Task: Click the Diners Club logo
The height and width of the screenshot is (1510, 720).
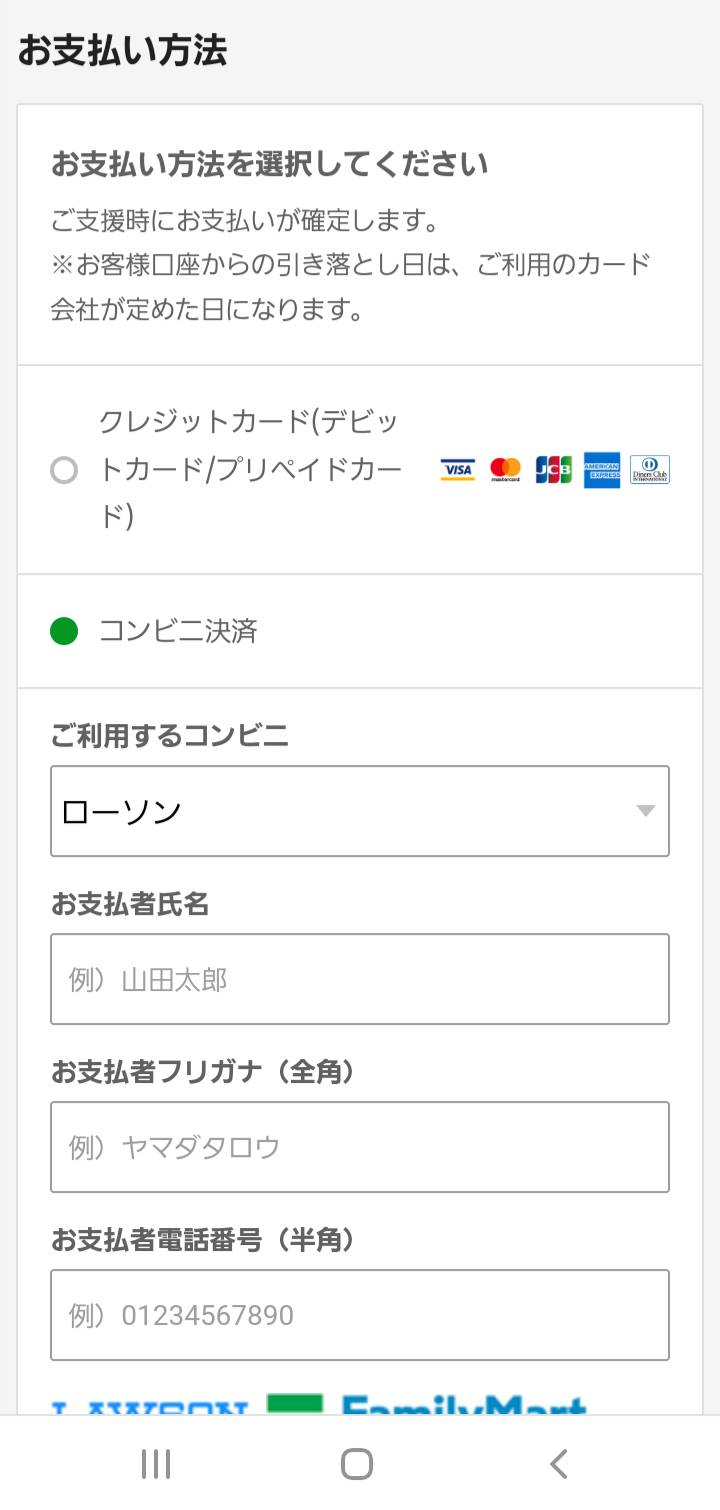Action: coord(650,469)
